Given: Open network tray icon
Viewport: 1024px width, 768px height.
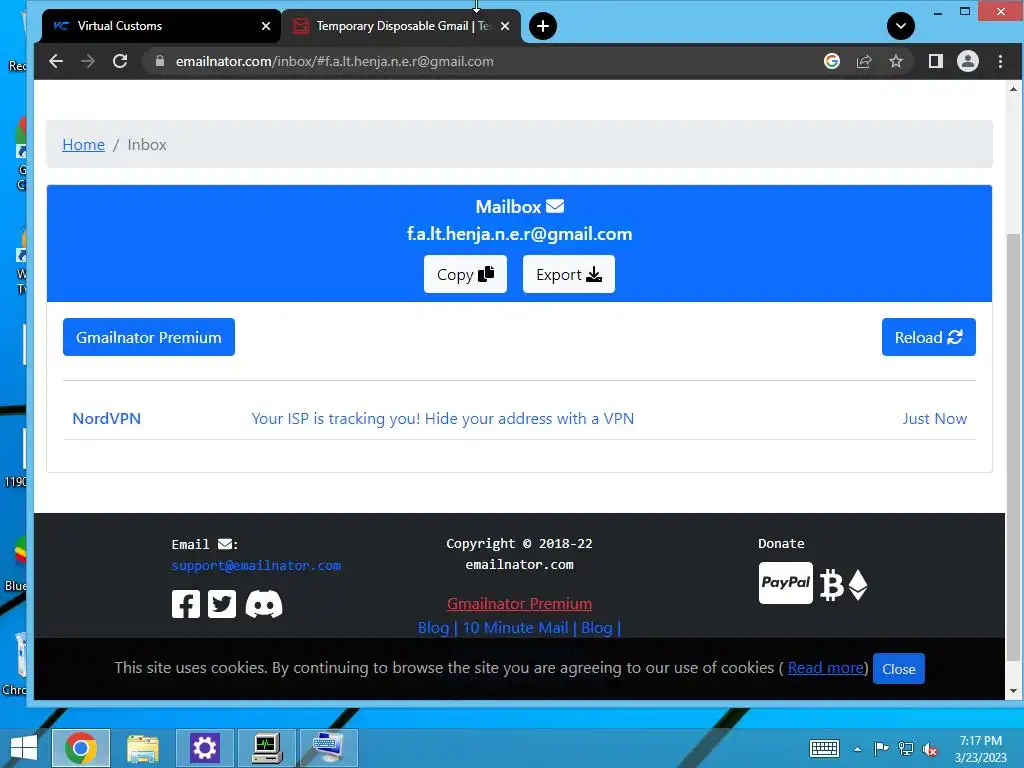Looking at the screenshot, I should (x=906, y=748).
